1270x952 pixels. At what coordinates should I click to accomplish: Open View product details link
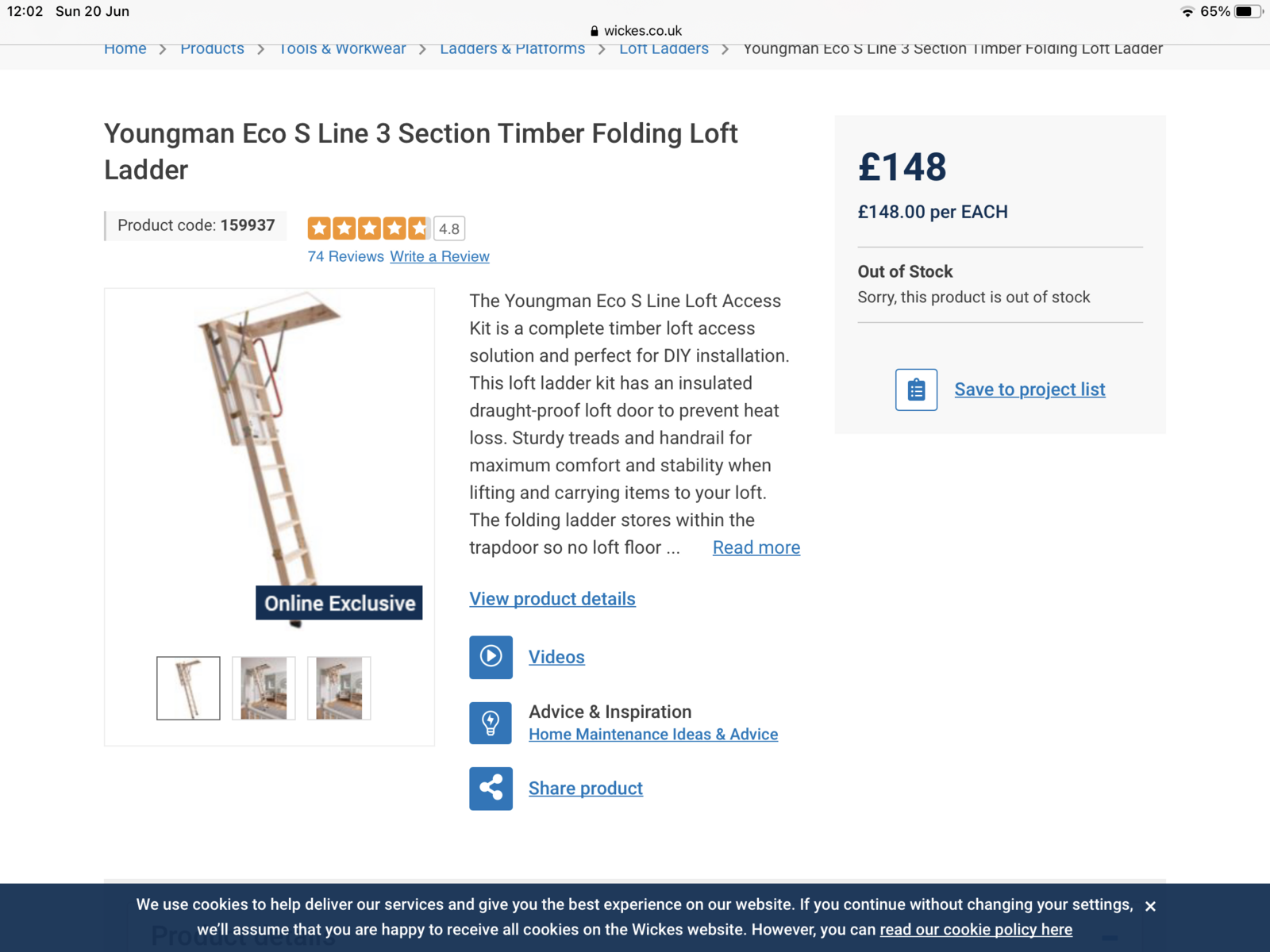[x=552, y=599]
